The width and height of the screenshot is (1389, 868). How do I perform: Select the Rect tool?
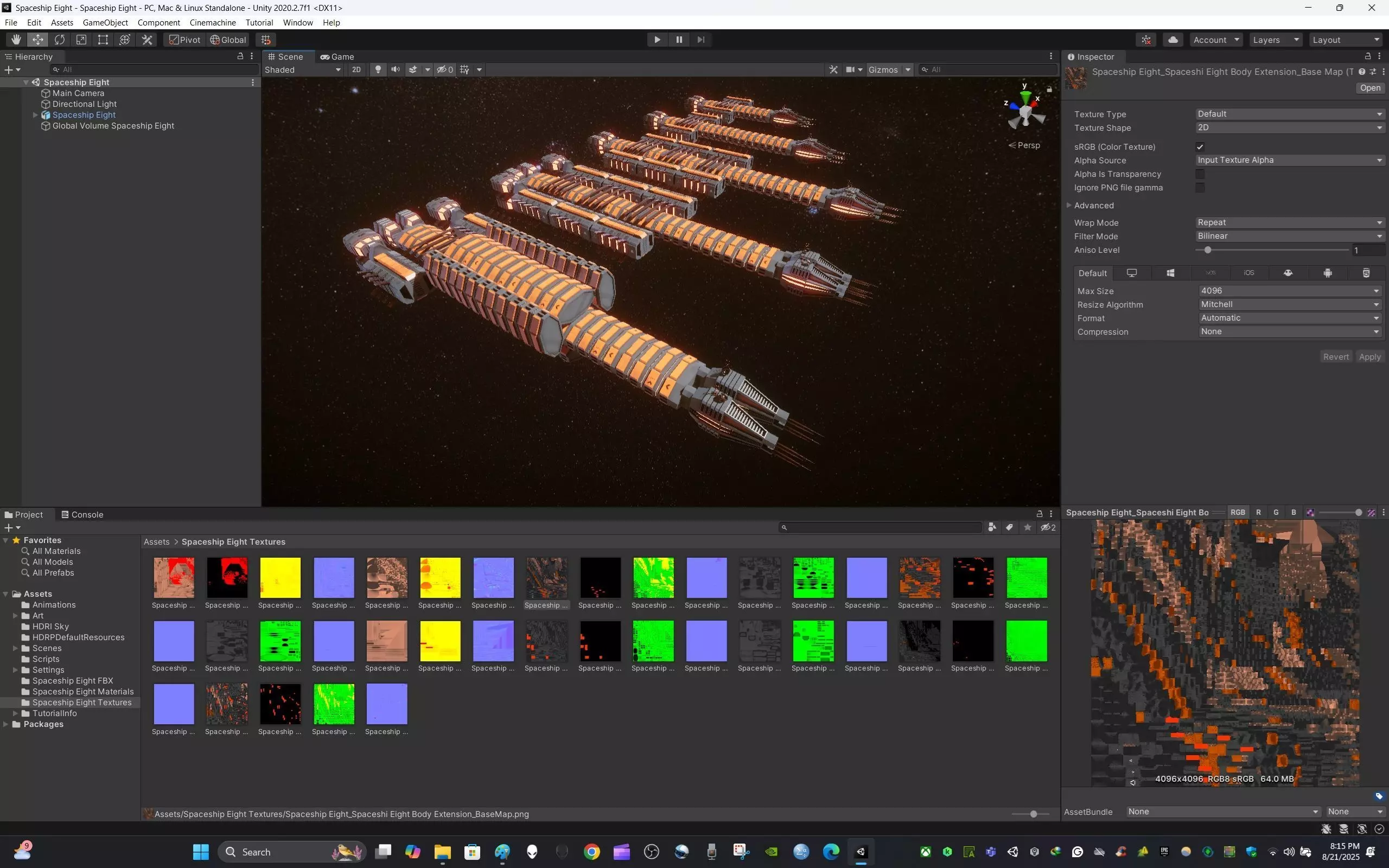coord(103,40)
